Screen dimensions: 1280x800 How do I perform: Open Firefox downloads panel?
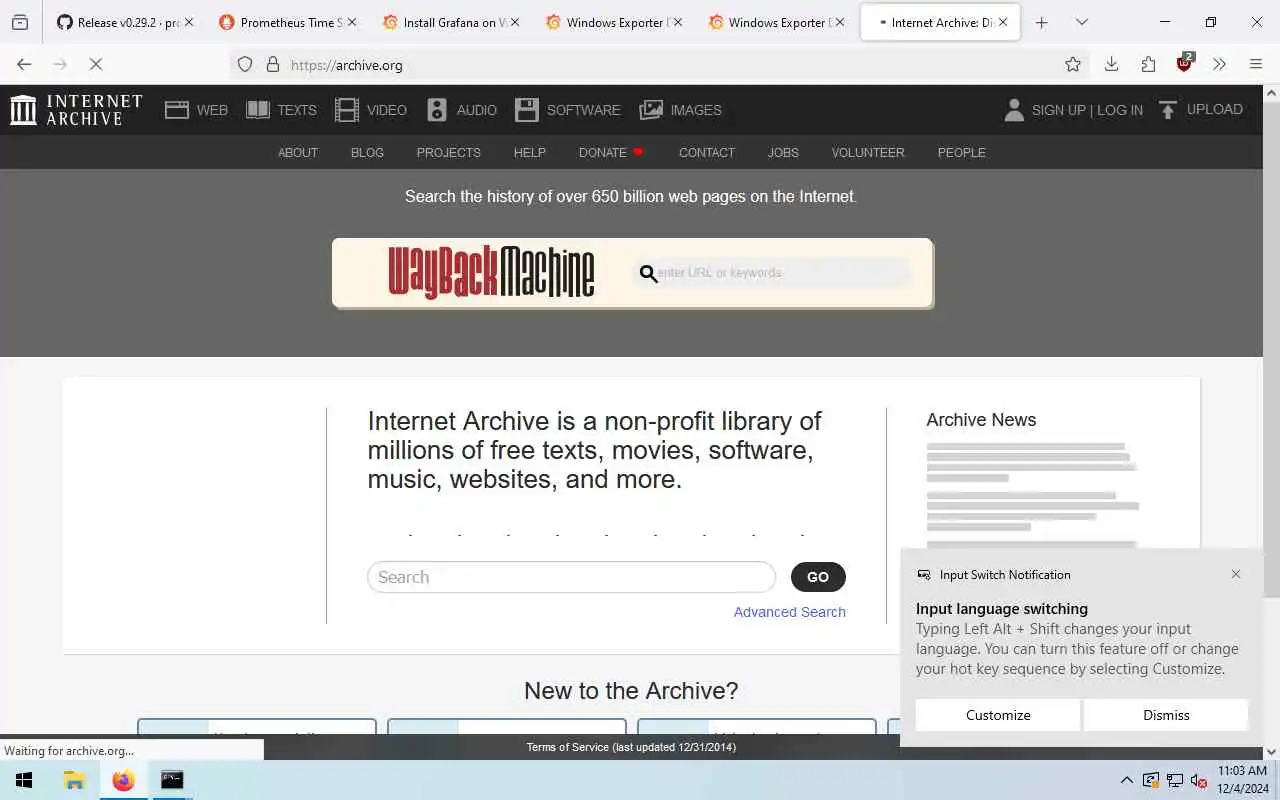tap(1111, 64)
